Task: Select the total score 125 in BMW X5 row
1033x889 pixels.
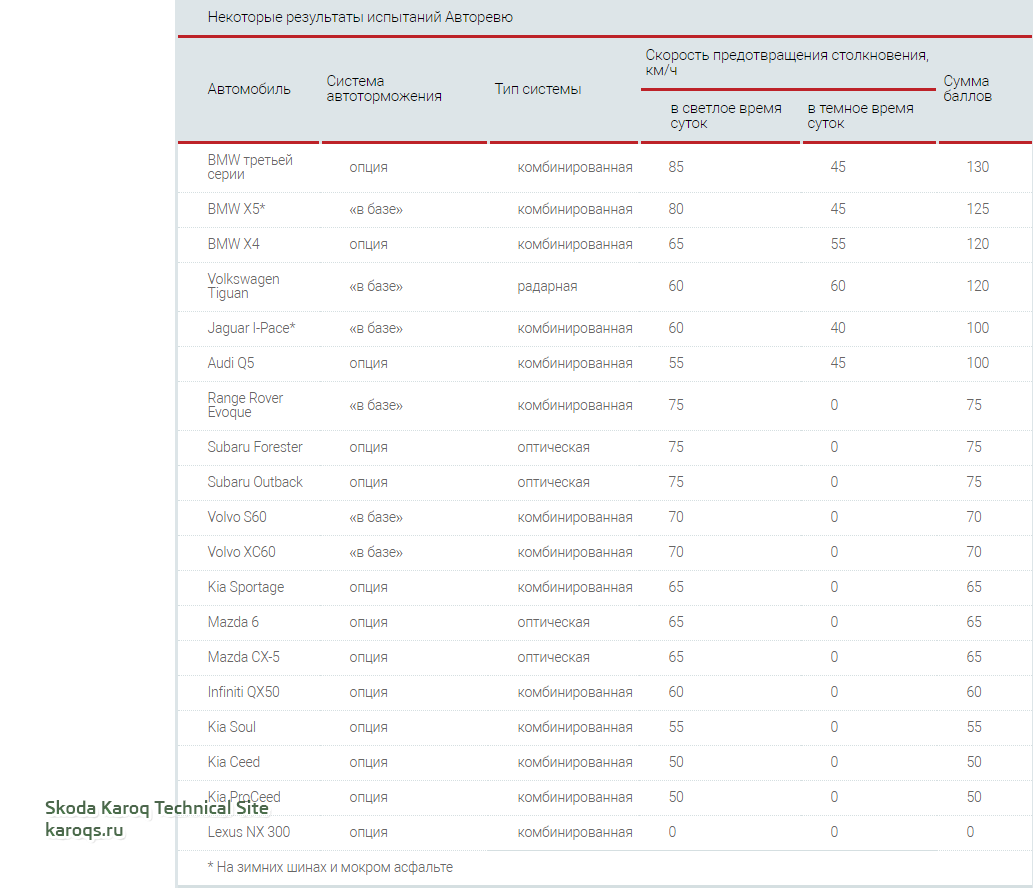Action: [978, 210]
